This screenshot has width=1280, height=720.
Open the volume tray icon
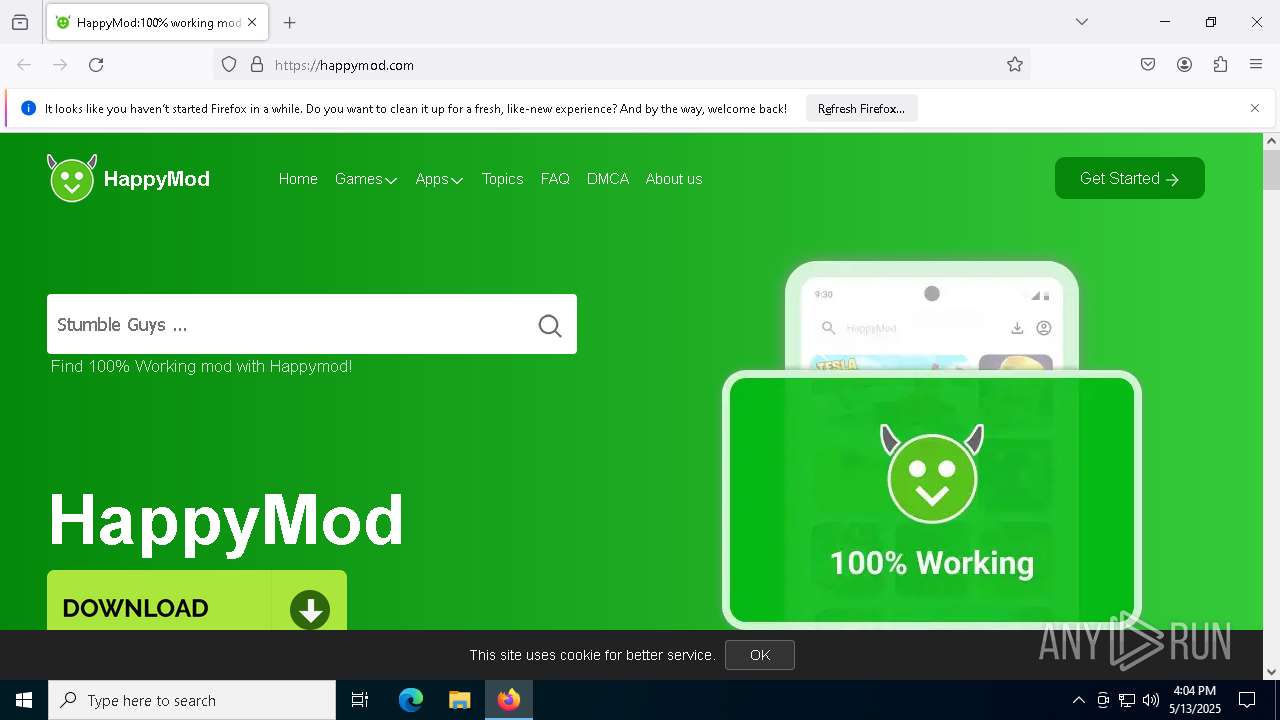point(1151,700)
